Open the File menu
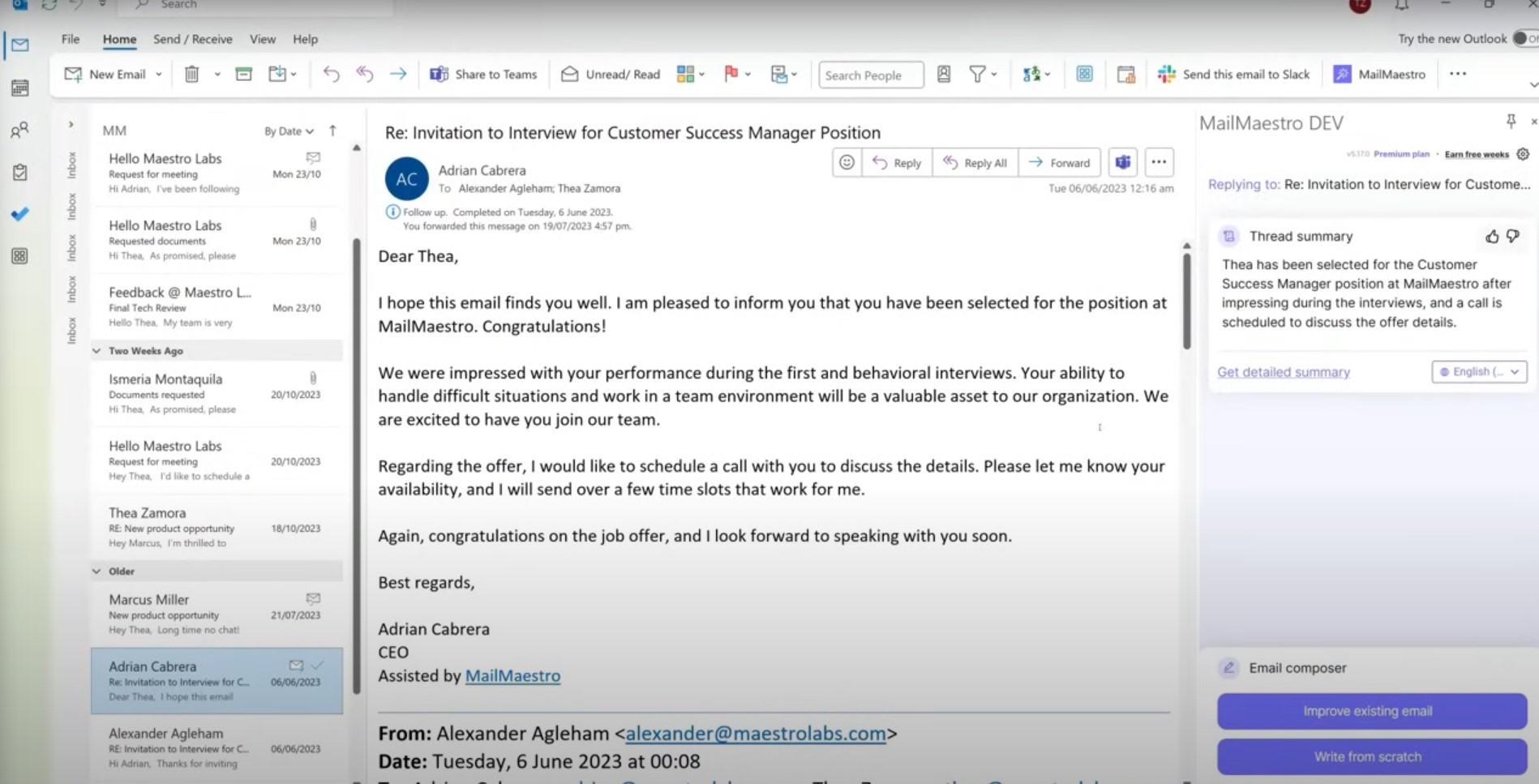1539x784 pixels. click(x=71, y=39)
